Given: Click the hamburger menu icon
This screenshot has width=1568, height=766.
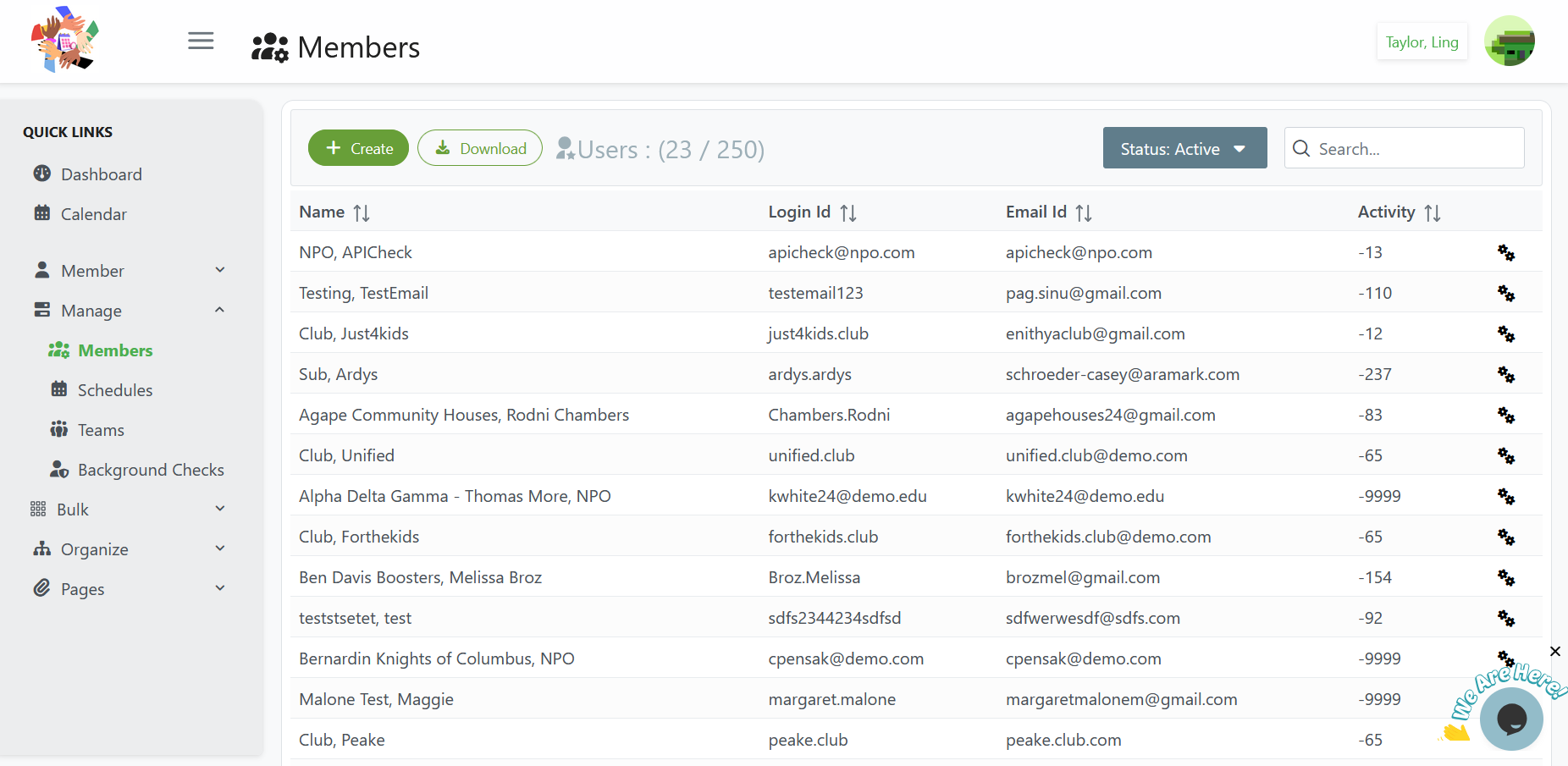Looking at the screenshot, I should point(201,41).
